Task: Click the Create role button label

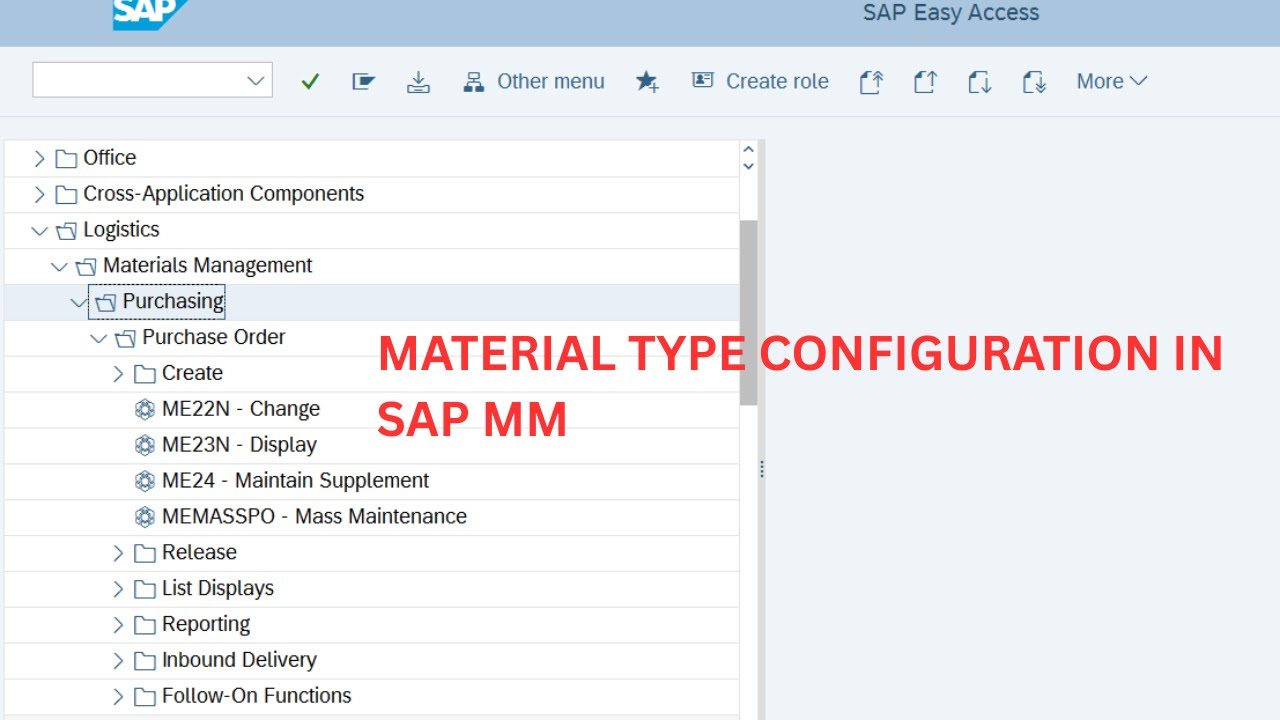Action: (x=777, y=82)
